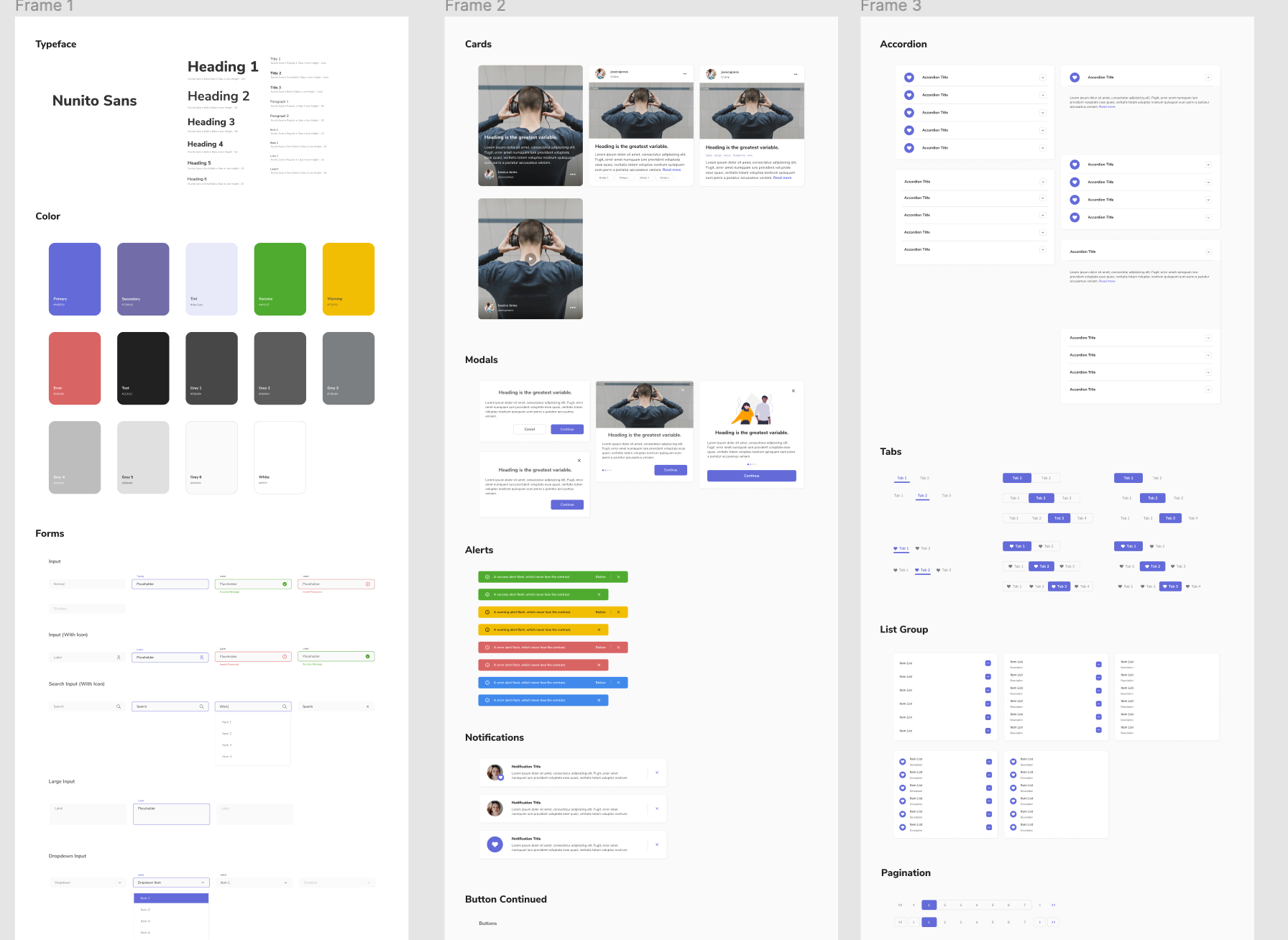Click the green checkmark in the validated input
This screenshot has width=1288, height=940.
click(285, 584)
